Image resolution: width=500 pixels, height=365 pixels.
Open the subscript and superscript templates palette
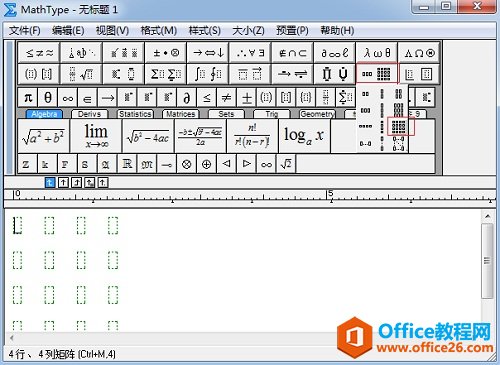(124, 74)
